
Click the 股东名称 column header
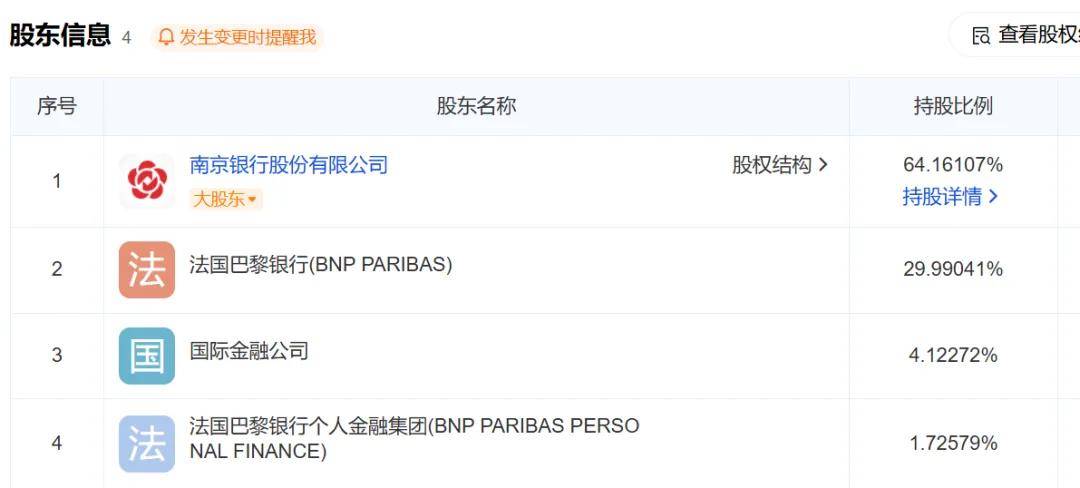click(476, 106)
